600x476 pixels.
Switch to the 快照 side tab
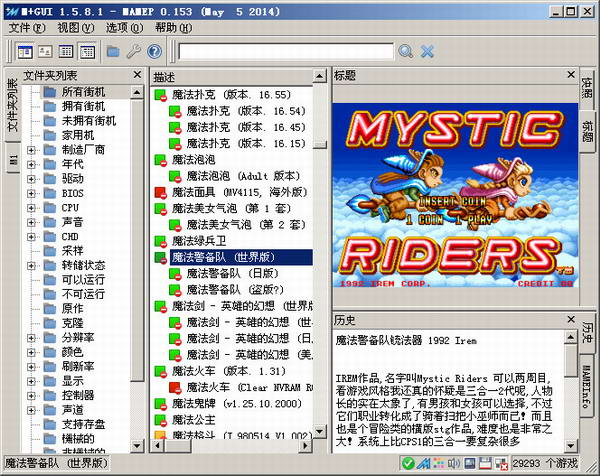(x=587, y=89)
